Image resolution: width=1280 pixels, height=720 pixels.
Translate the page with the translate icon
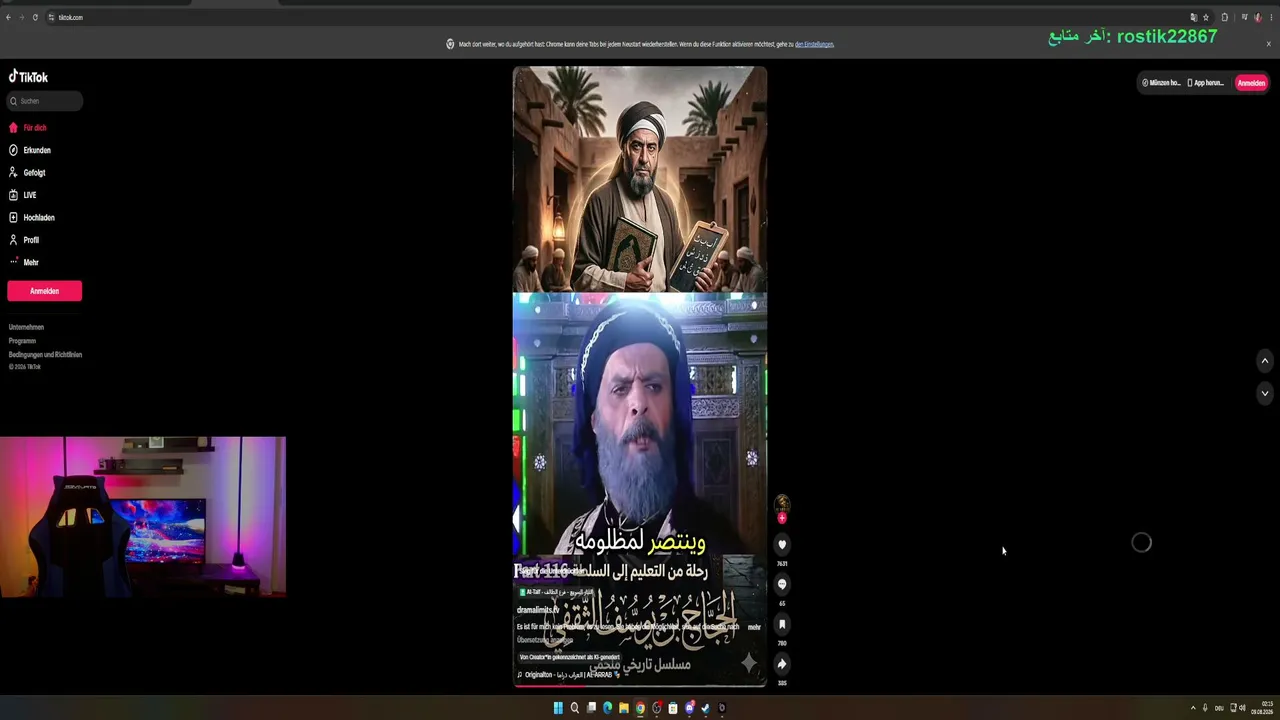pyautogui.click(x=1193, y=17)
